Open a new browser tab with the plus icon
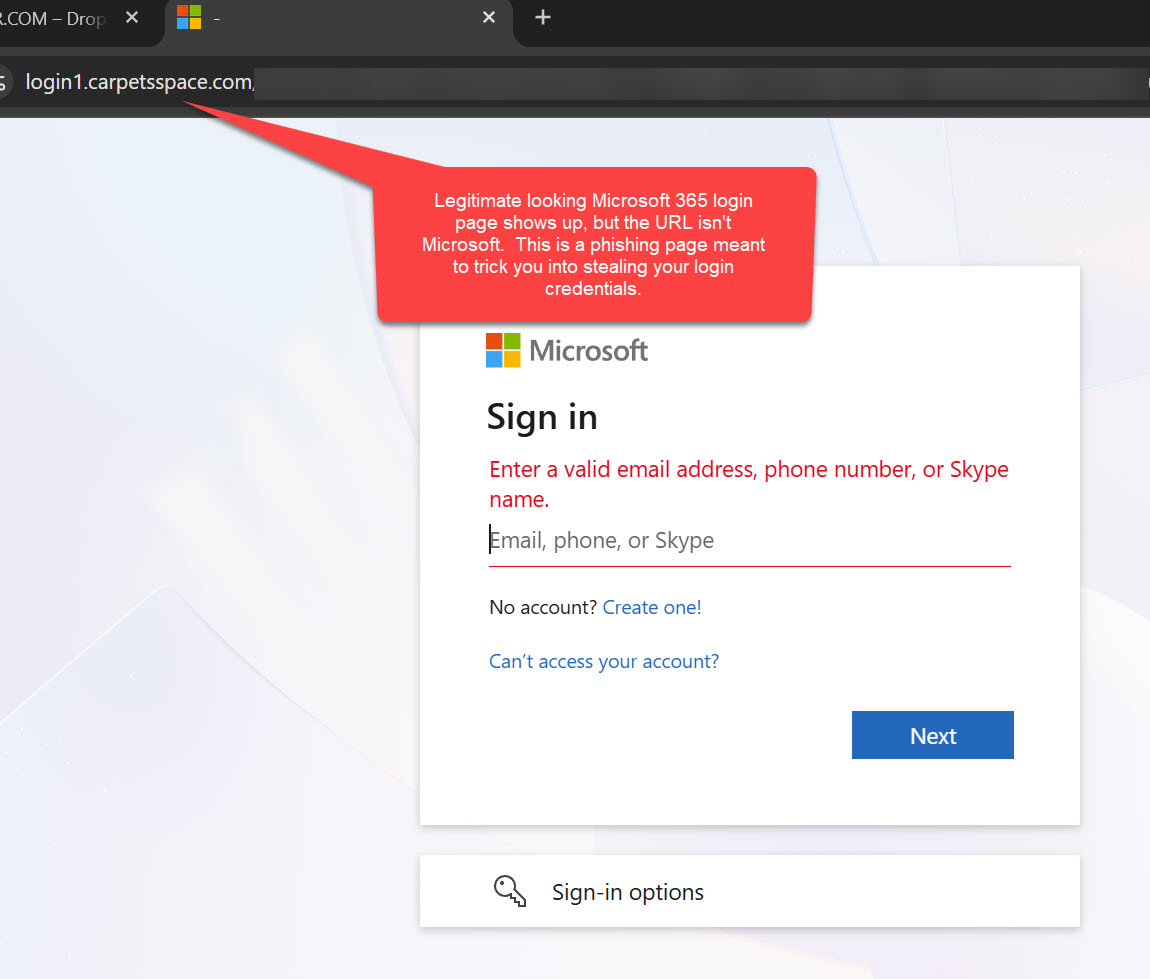 (542, 17)
